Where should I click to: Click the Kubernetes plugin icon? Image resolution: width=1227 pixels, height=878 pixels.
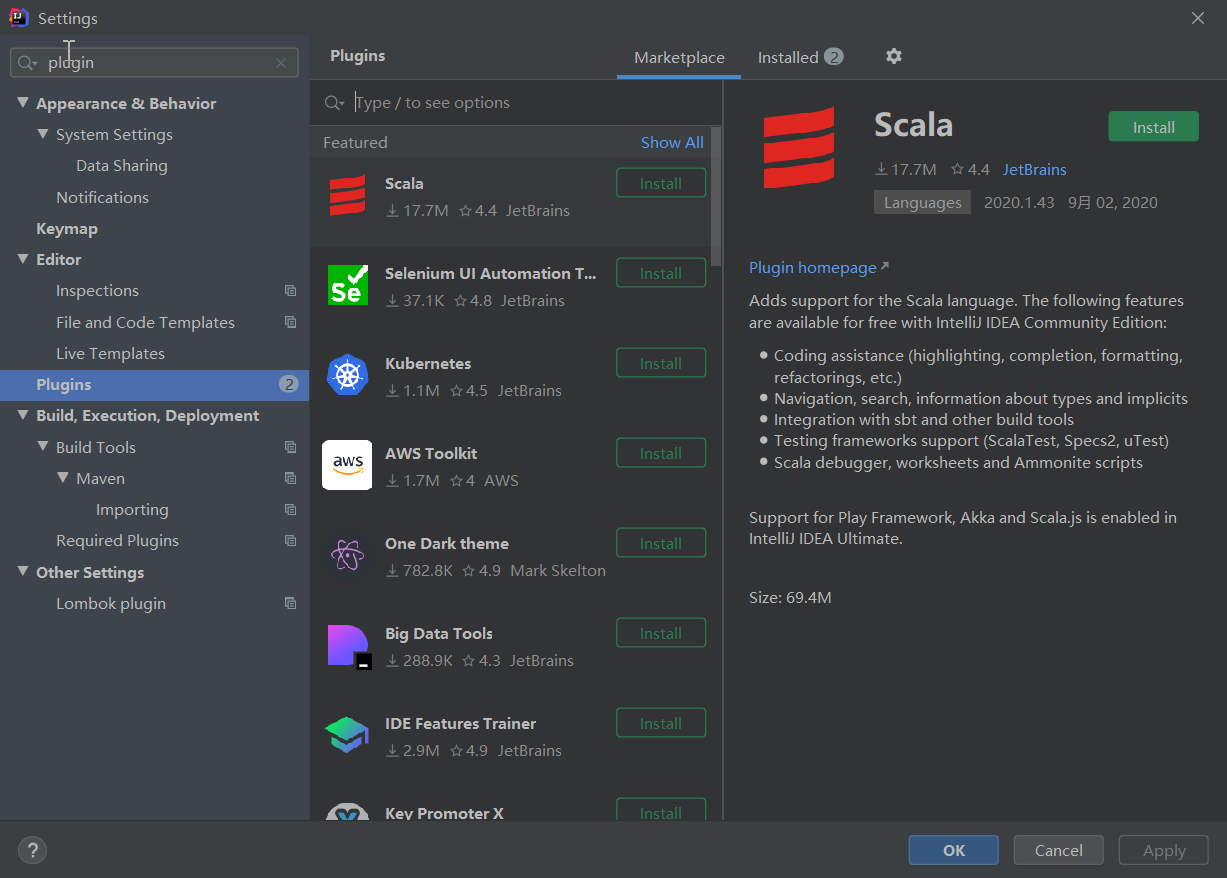(x=347, y=376)
